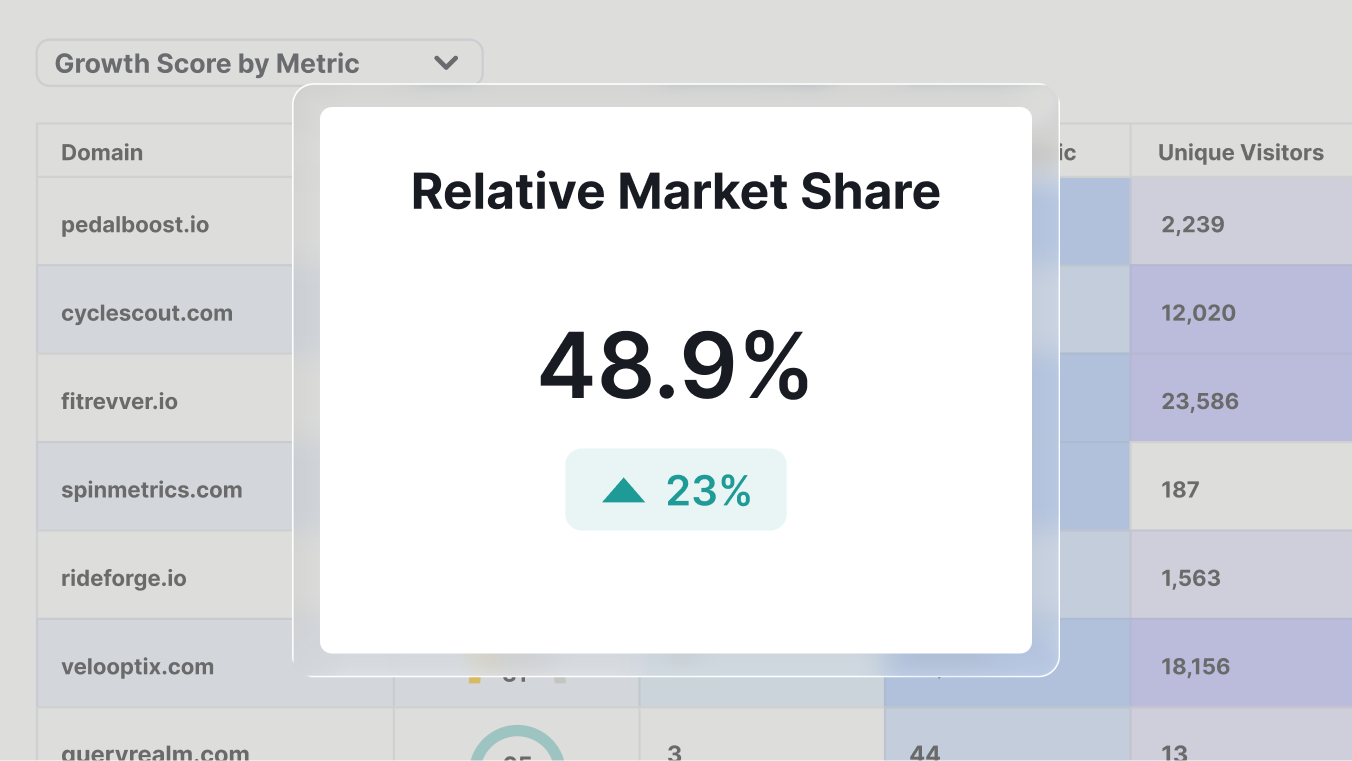Click the circular score gauge for queryrealm.com
Viewport: 1352px width, 761px height.
coord(517,750)
